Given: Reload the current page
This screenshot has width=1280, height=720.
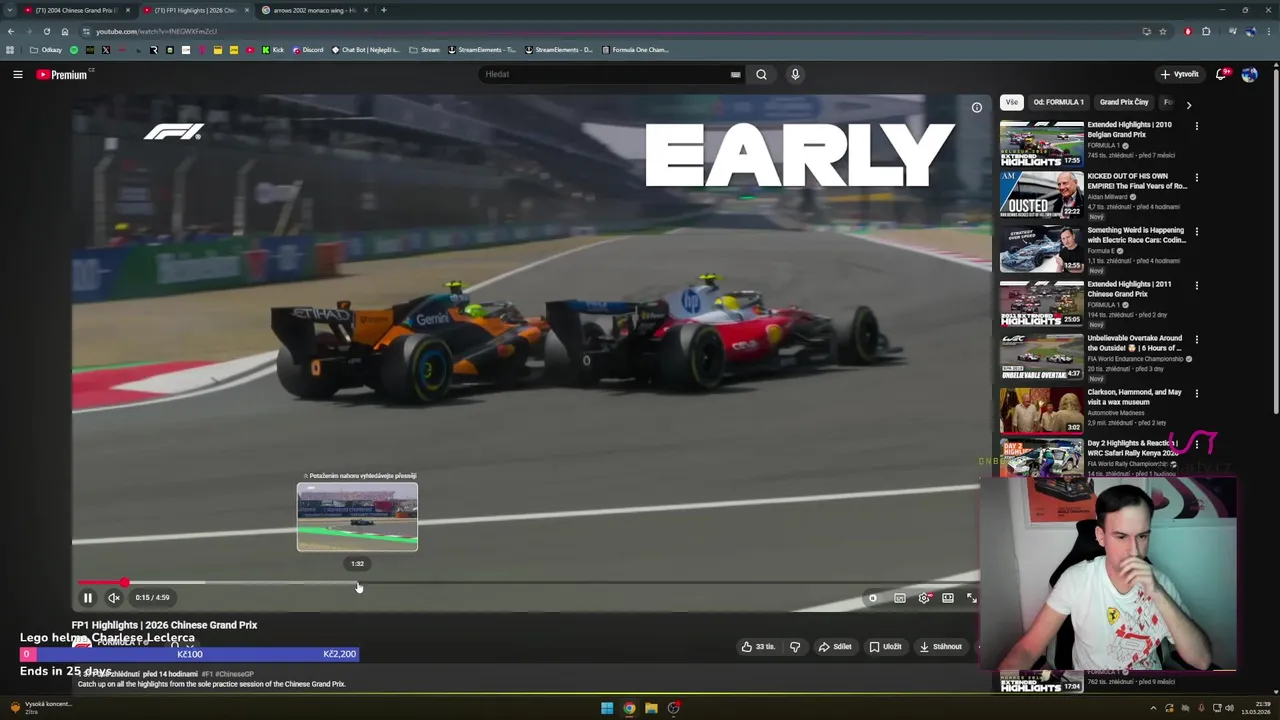Looking at the screenshot, I should 46,31.
